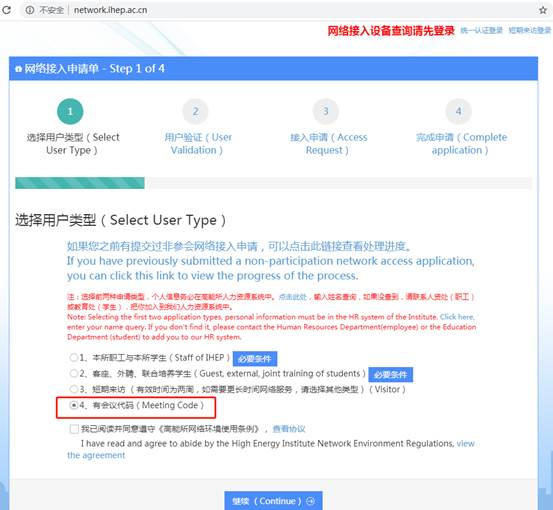Choose option 3 Visitor radio button
The height and width of the screenshot is (510, 553).
click(x=73, y=389)
